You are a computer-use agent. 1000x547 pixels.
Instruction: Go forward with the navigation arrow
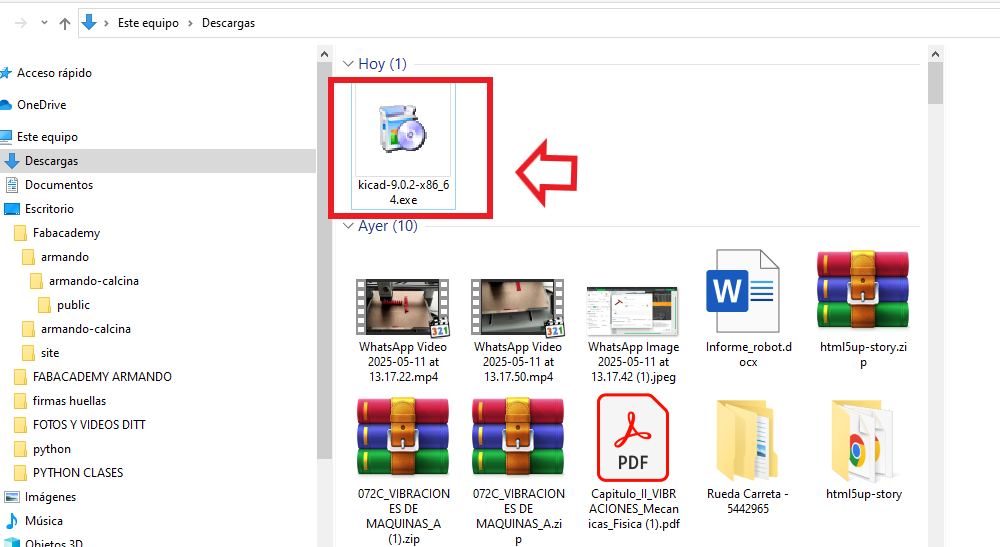pyautogui.click(x=21, y=23)
